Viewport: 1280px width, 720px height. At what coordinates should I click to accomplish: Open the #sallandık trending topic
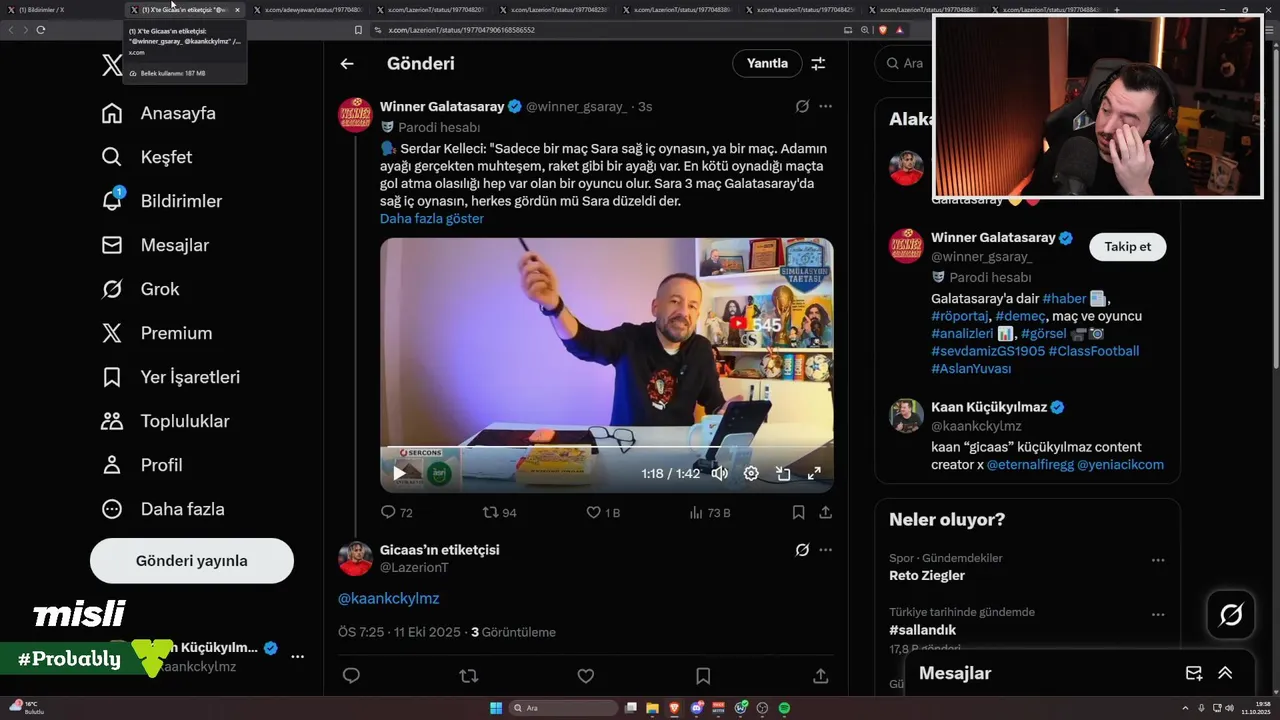(x=923, y=630)
